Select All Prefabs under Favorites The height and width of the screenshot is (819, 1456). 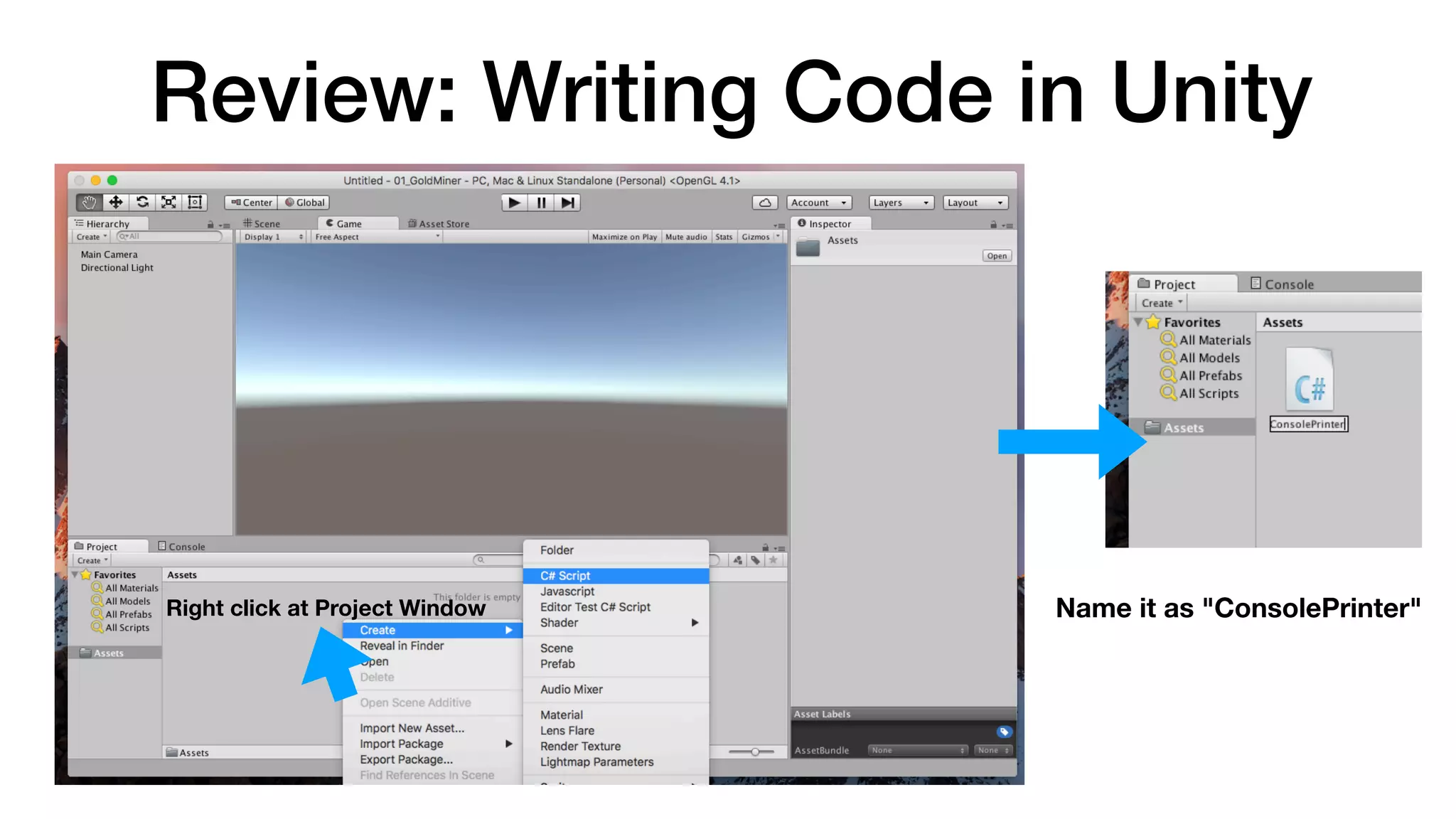tap(122, 614)
